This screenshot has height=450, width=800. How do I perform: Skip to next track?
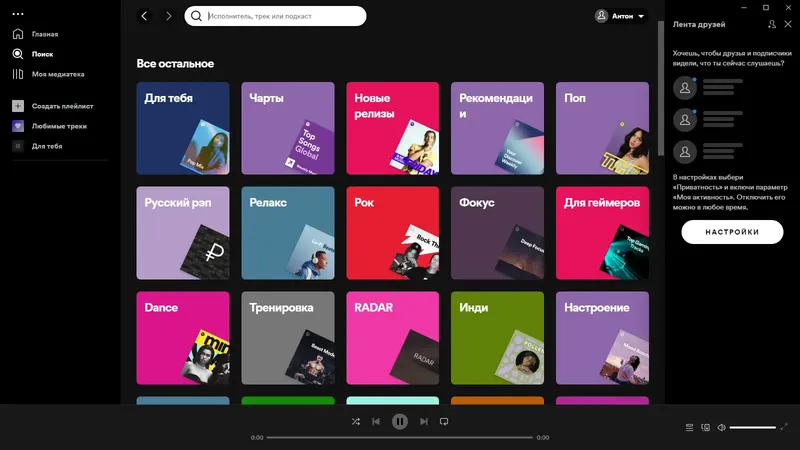(x=423, y=421)
